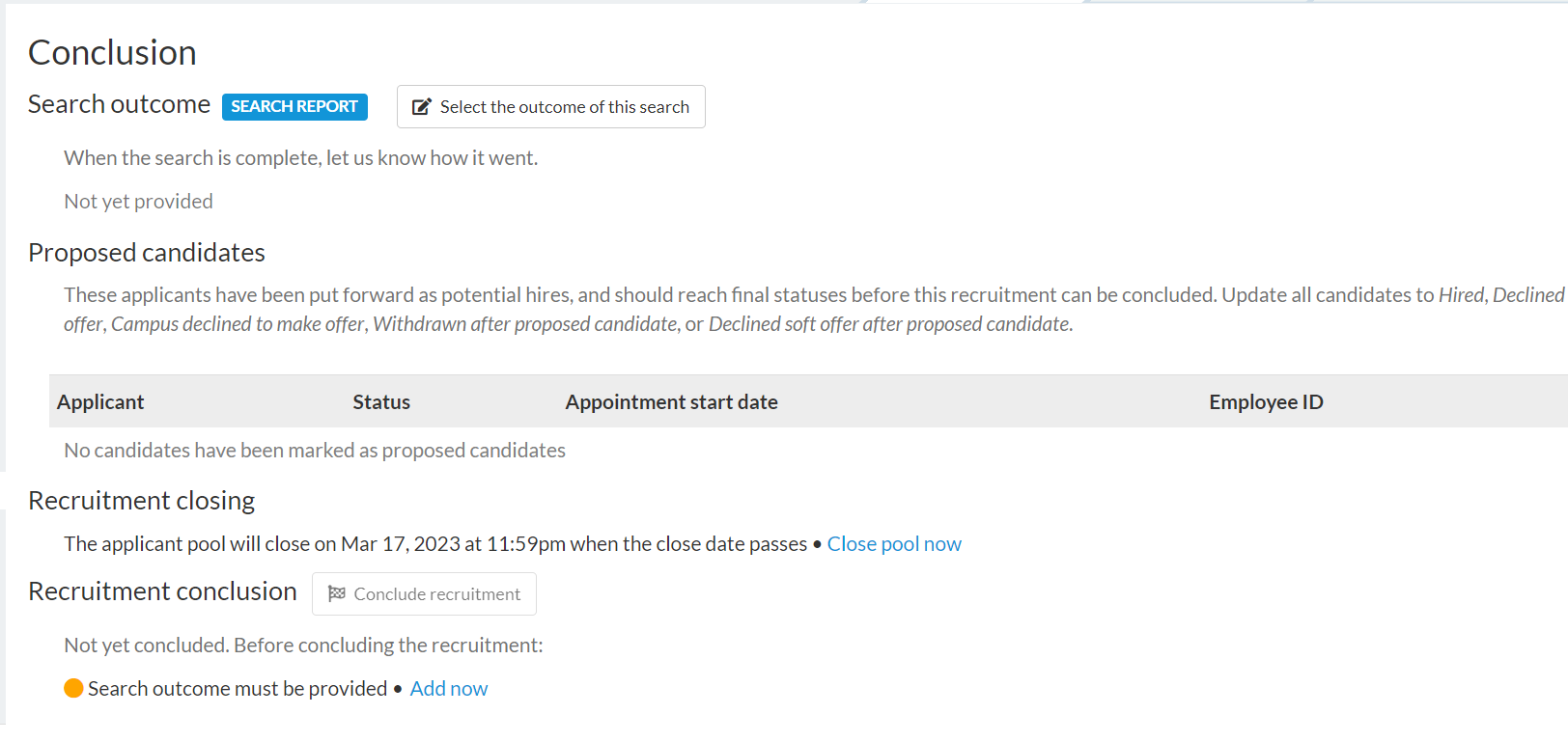Open the SEARCH REPORT badge
1568x742 pixels.
pos(294,106)
